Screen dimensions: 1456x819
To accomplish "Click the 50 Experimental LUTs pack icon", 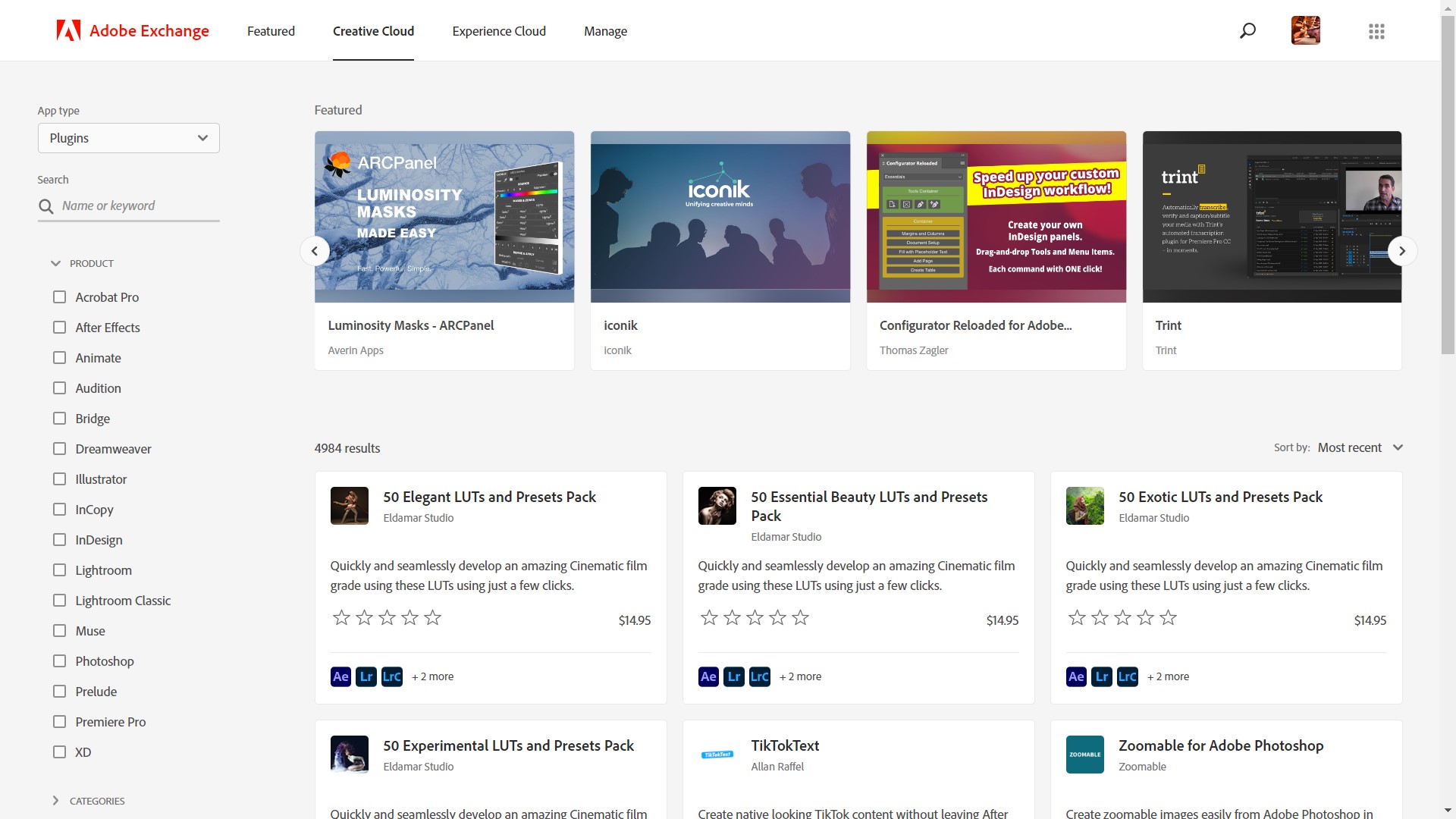I will tap(350, 755).
